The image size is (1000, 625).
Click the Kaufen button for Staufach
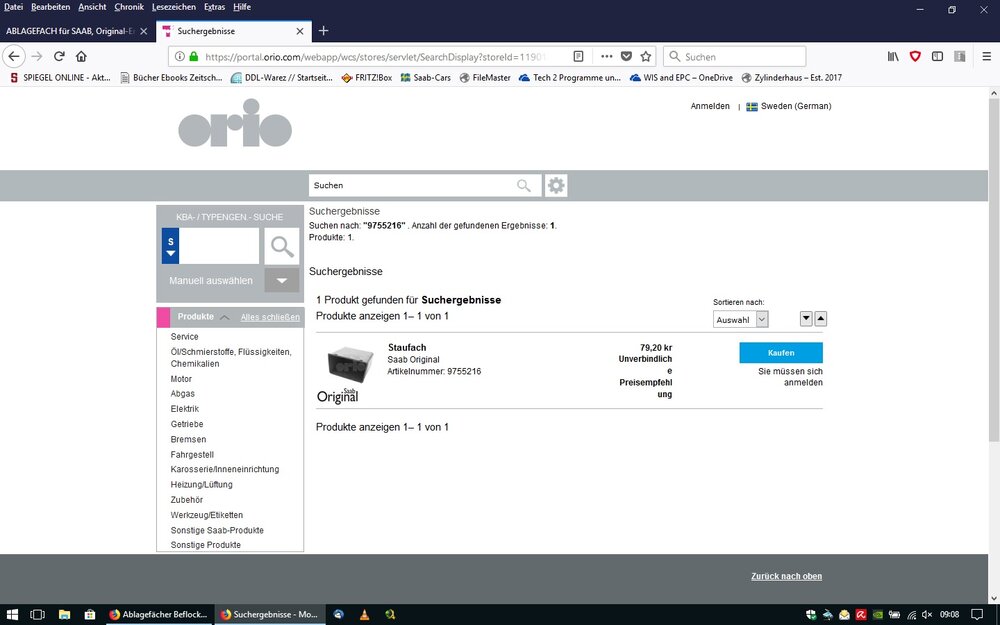point(781,353)
